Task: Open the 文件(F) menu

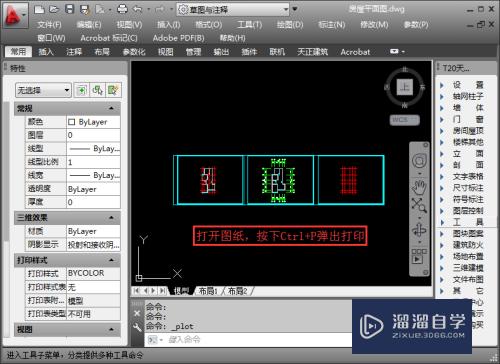Action: [x=49, y=25]
